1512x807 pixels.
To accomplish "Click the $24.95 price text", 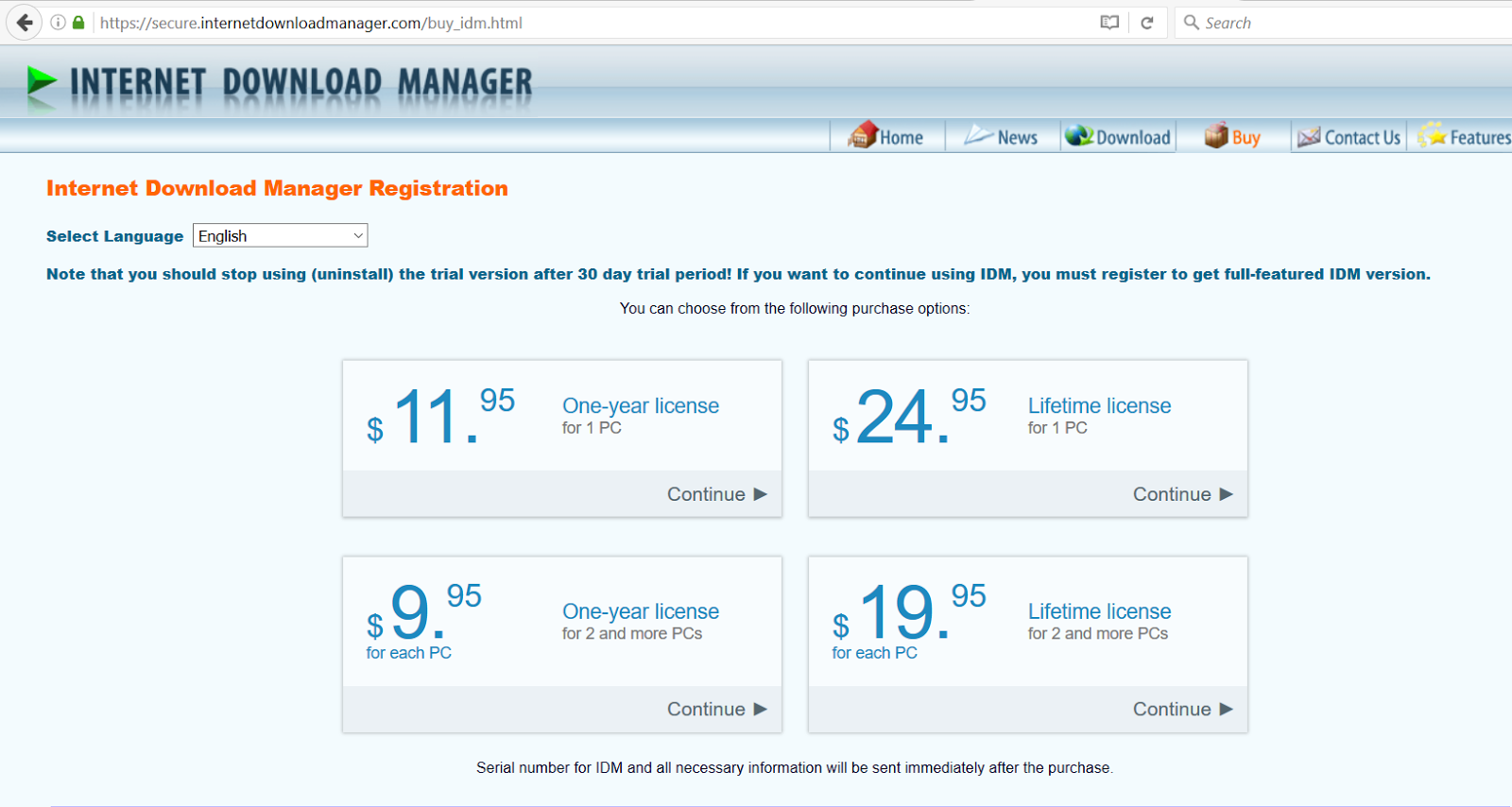I will point(908,415).
